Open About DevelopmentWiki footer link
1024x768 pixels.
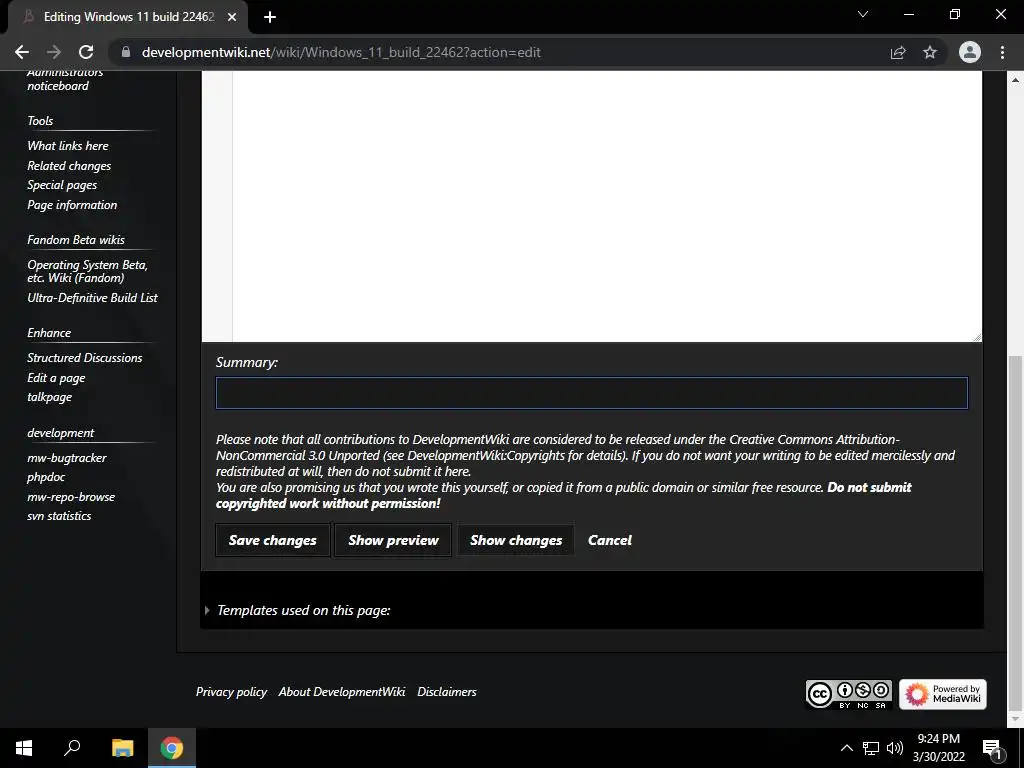342,692
